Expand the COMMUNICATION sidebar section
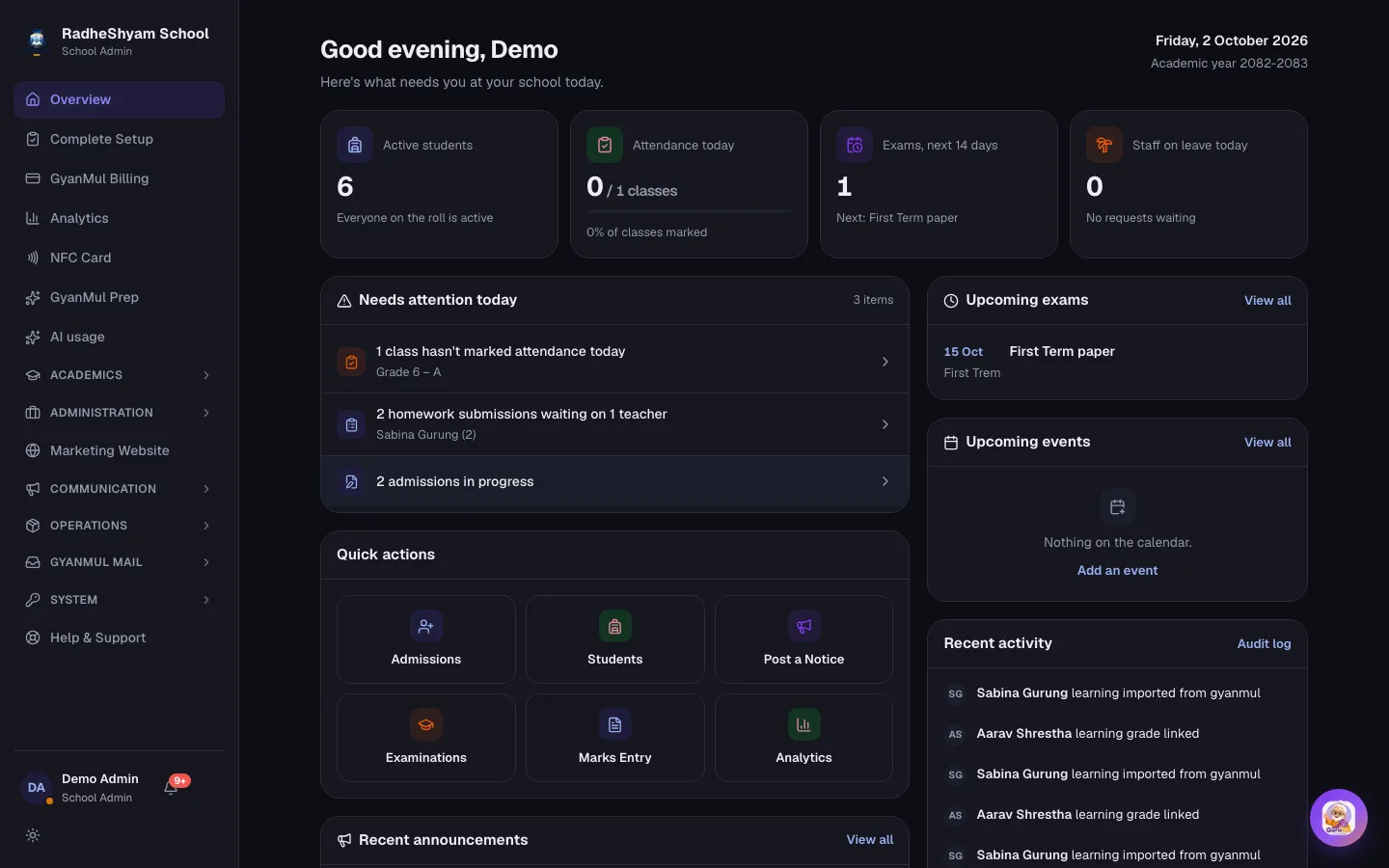 (x=120, y=489)
